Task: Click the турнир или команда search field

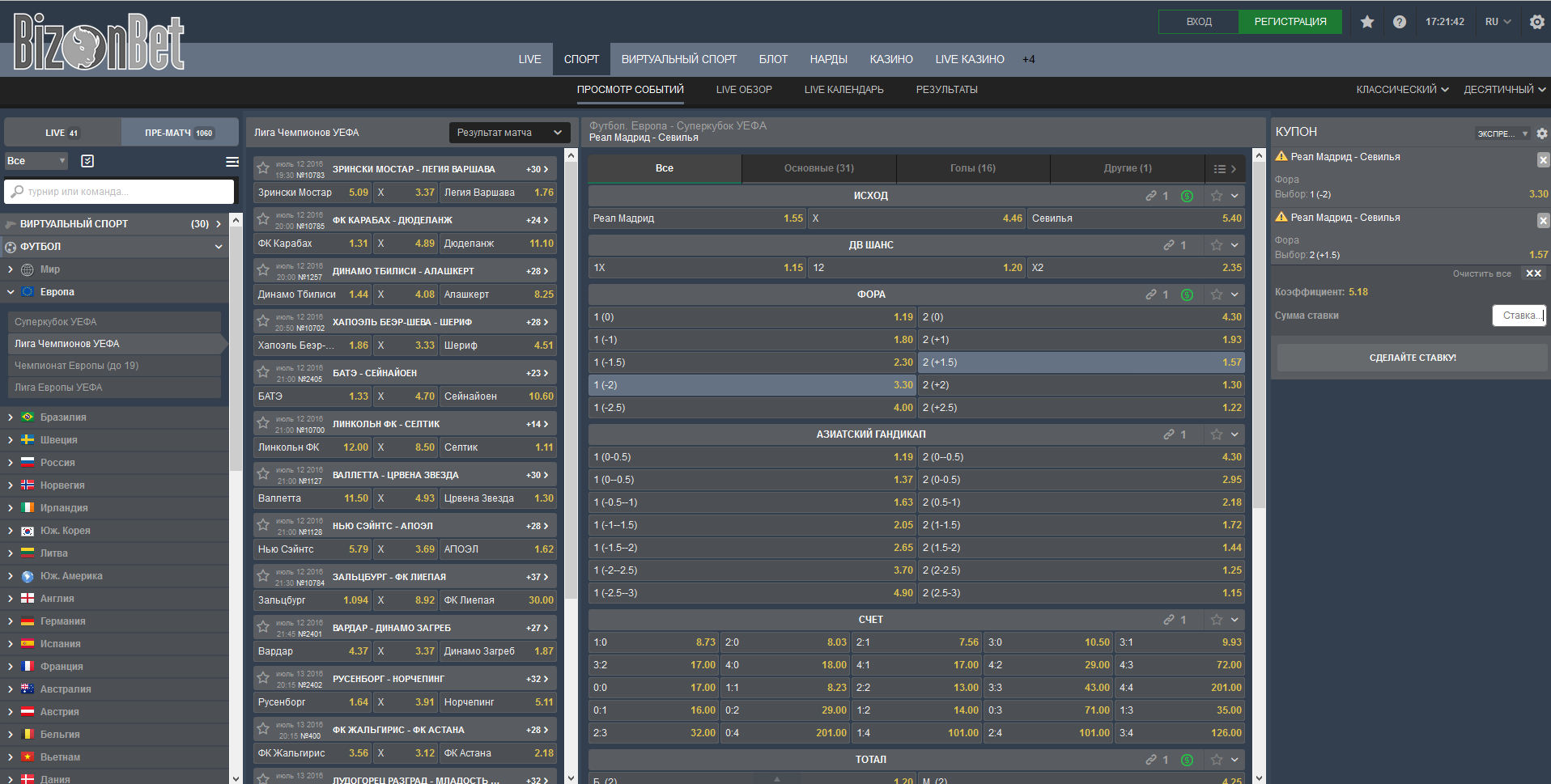Action: tap(119, 192)
